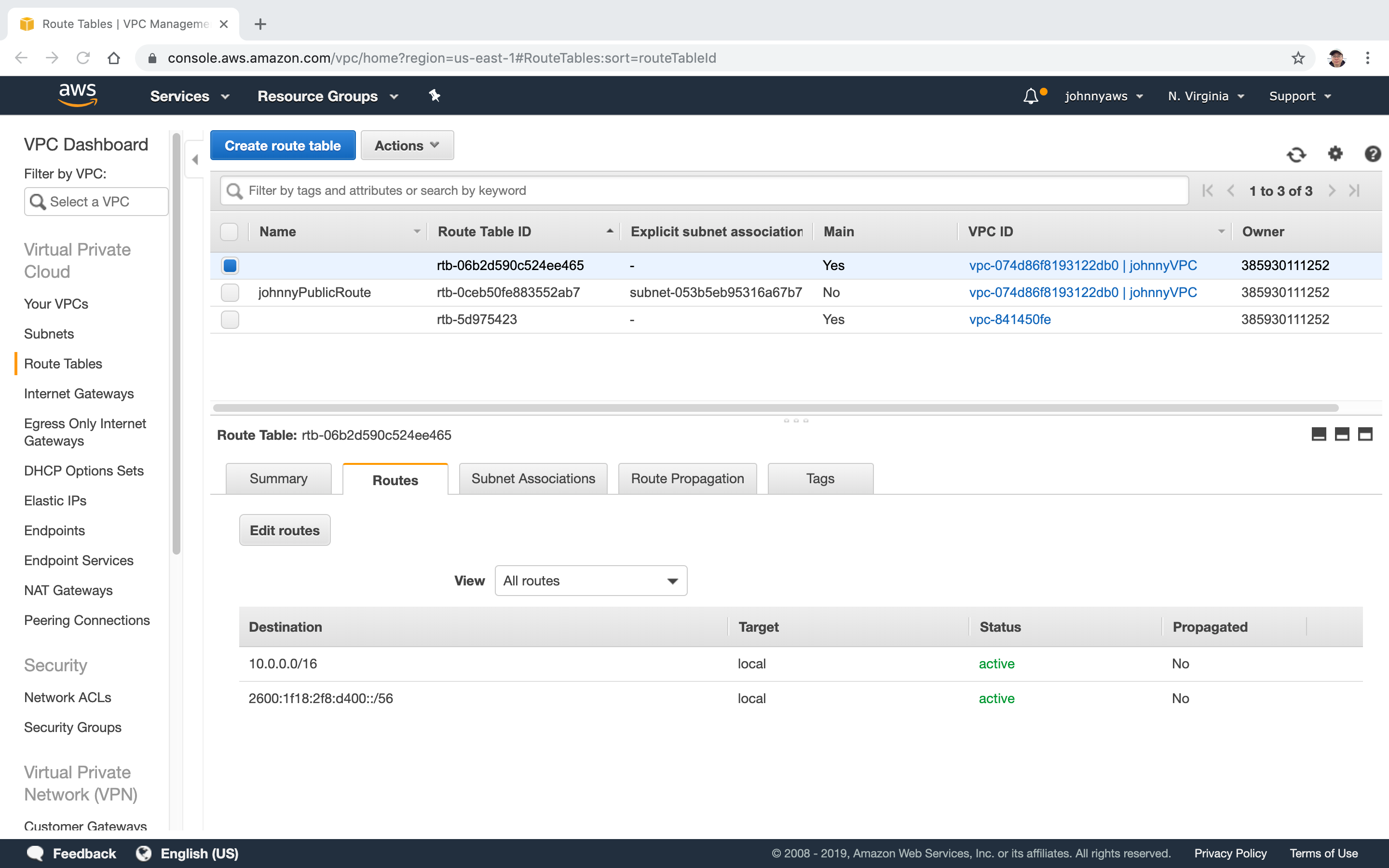This screenshot has width=1389, height=868.
Task: Set details pane to half-height layout
Action: click(1342, 434)
